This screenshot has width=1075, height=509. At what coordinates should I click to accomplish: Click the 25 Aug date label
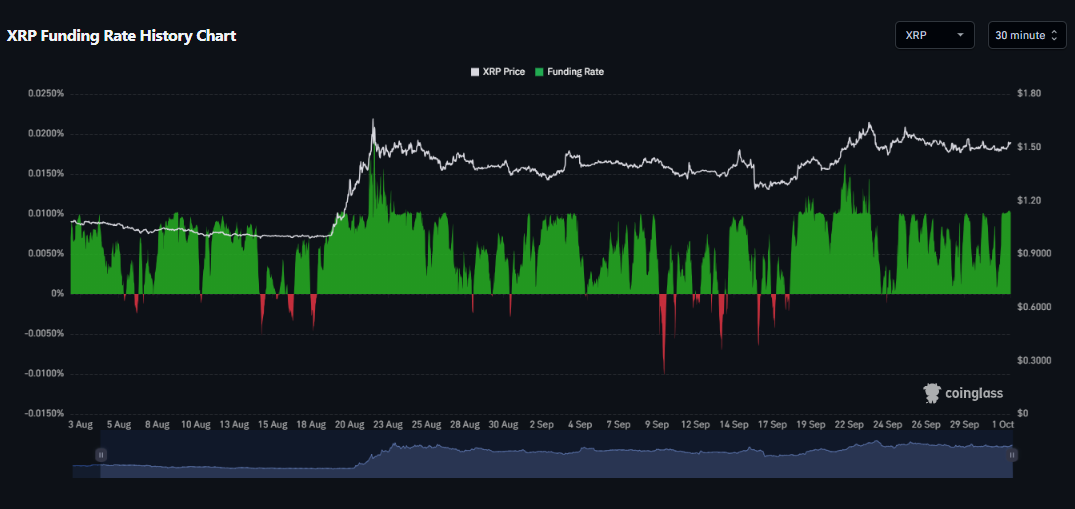(x=426, y=425)
